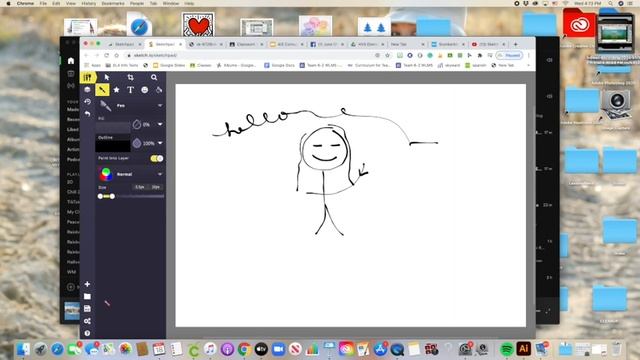Select the paint bucket fill tool
This screenshot has height=360, width=640.
(x=159, y=90)
